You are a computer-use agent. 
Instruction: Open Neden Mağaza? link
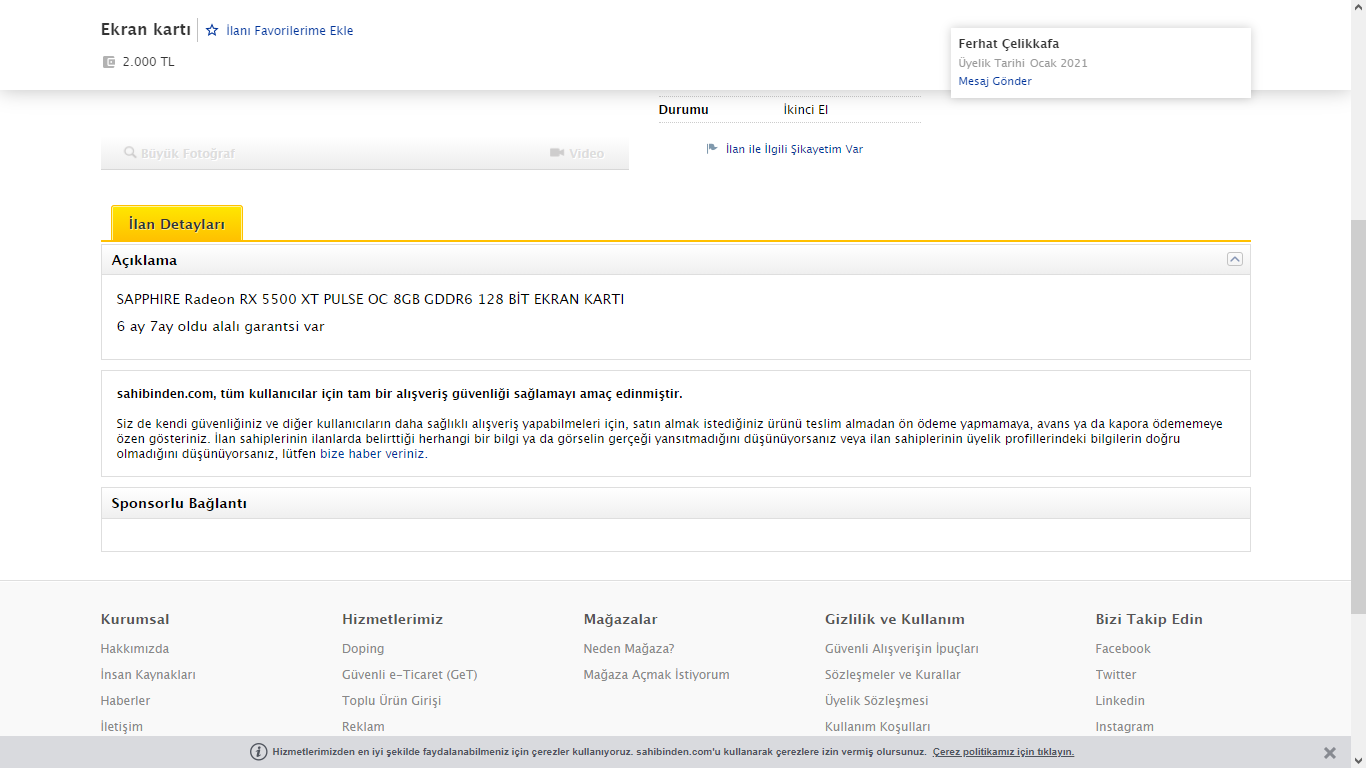[629, 649]
